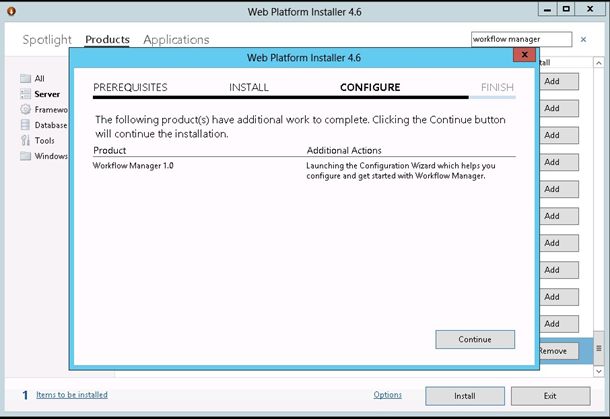Select the Tools category label

(x=45, y=140)
